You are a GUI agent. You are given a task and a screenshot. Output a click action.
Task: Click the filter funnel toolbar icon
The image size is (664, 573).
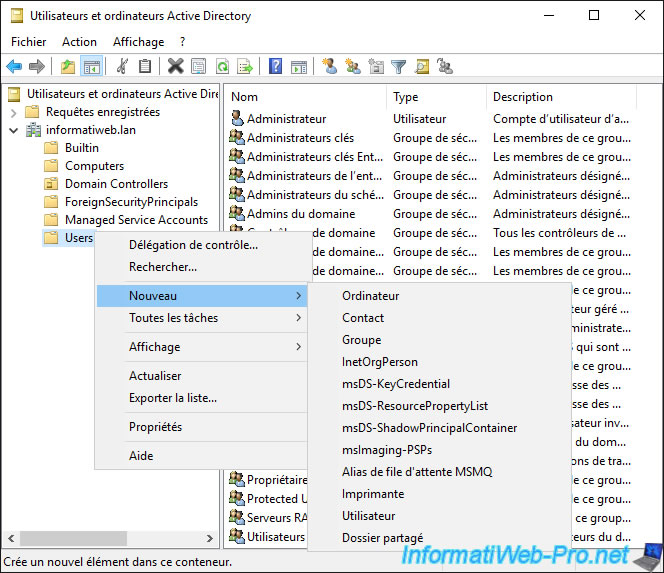click(x=398, y=67)
